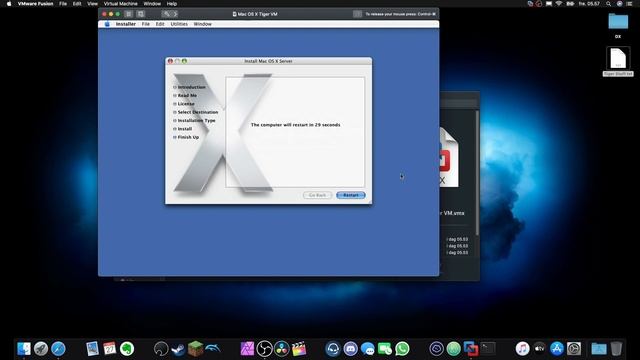Click the battery icon in the menu bar

click(570, 4)
